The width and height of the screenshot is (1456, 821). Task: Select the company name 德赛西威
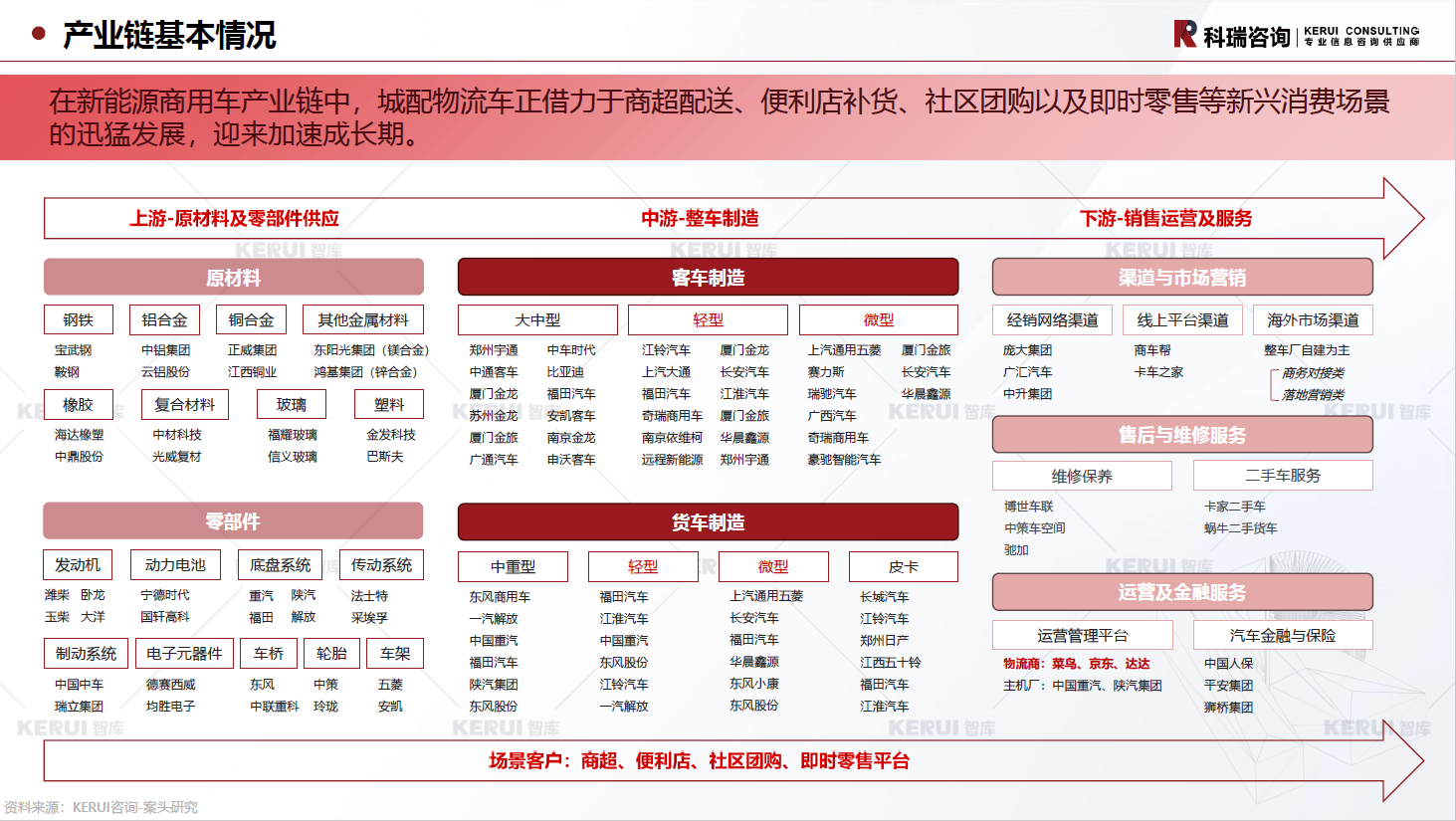coord(171,685)
